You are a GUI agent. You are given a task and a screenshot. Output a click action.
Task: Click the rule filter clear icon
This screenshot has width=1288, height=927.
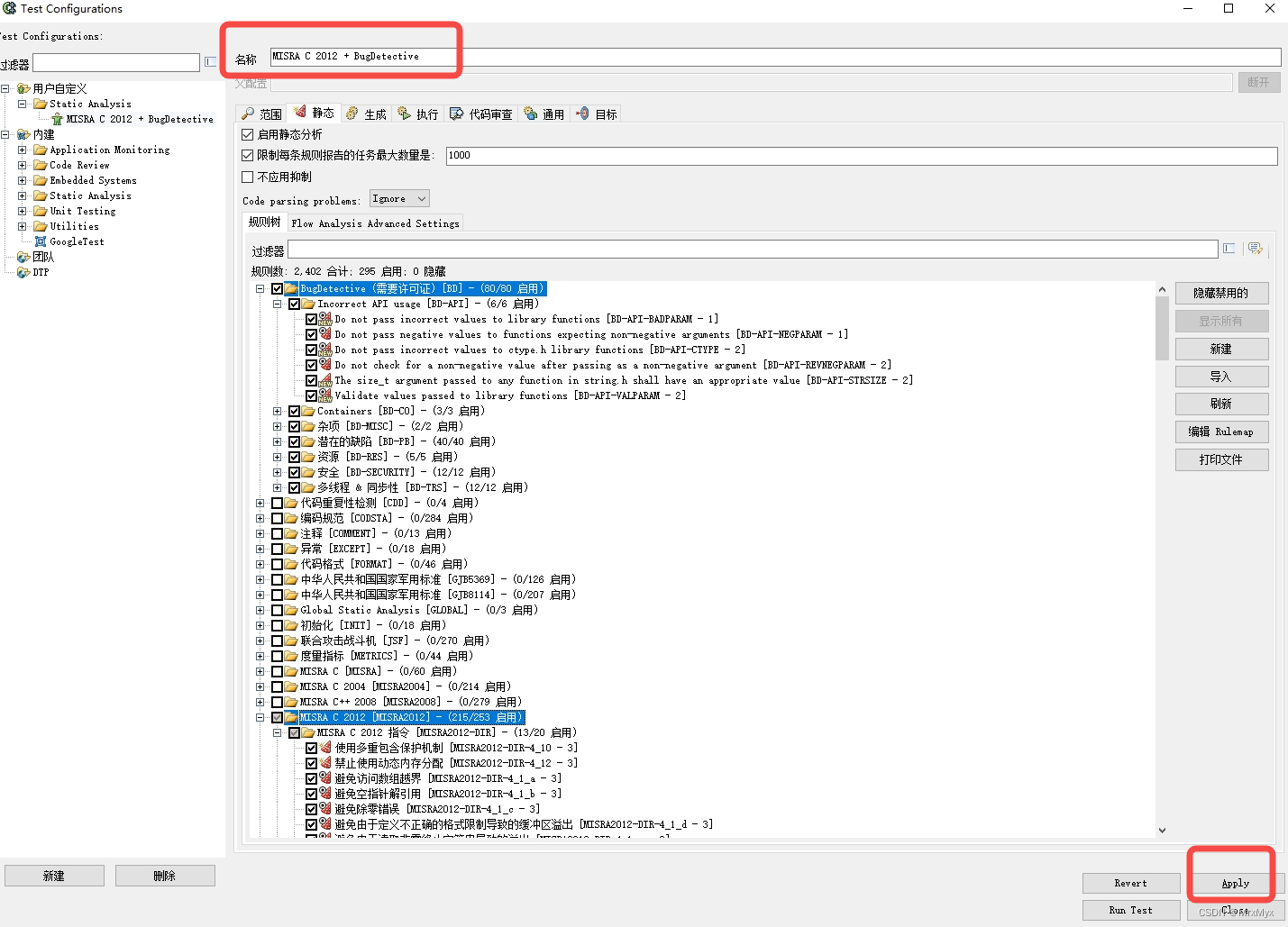(1229, 249)
